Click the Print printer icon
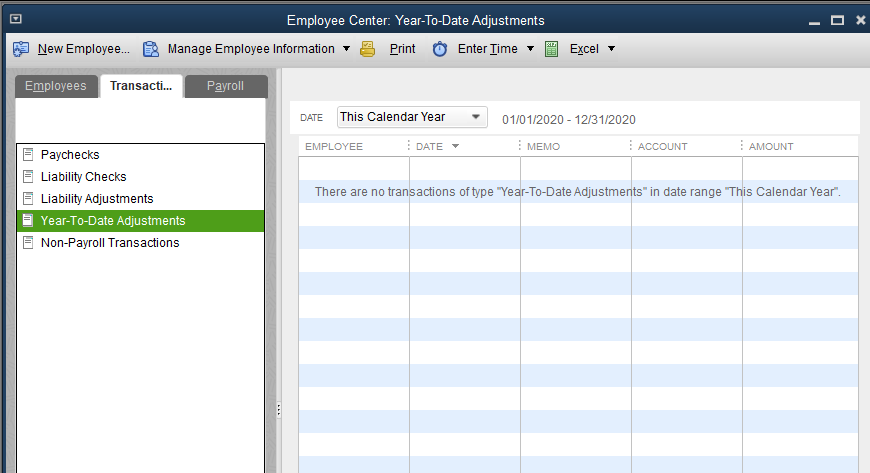 tap(367, 49)
